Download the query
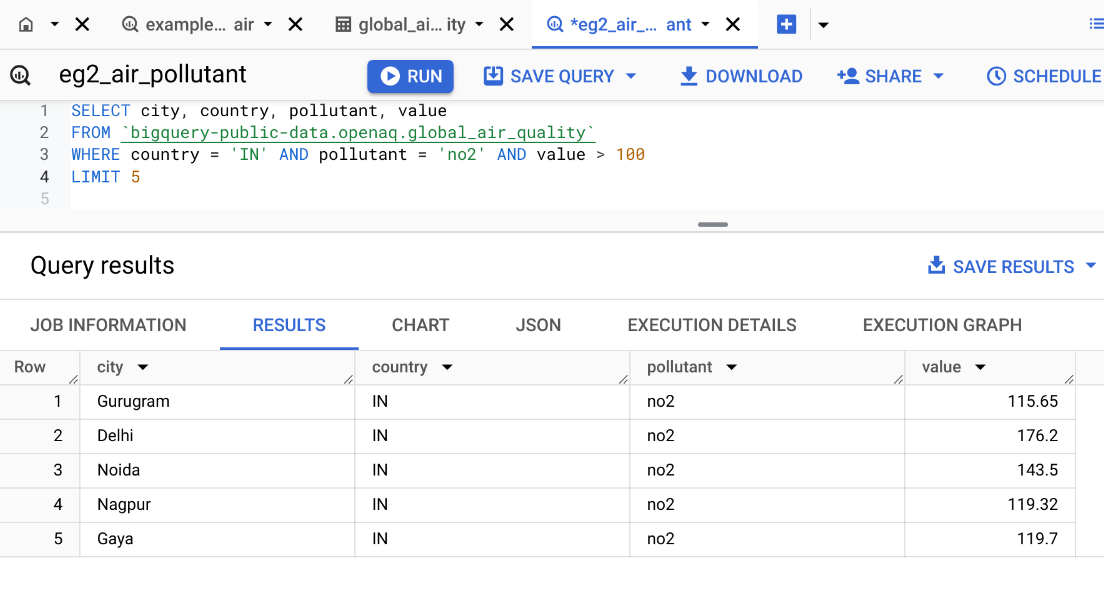The height and width of the screenshot is (590, 1104). tap(740, 76)
